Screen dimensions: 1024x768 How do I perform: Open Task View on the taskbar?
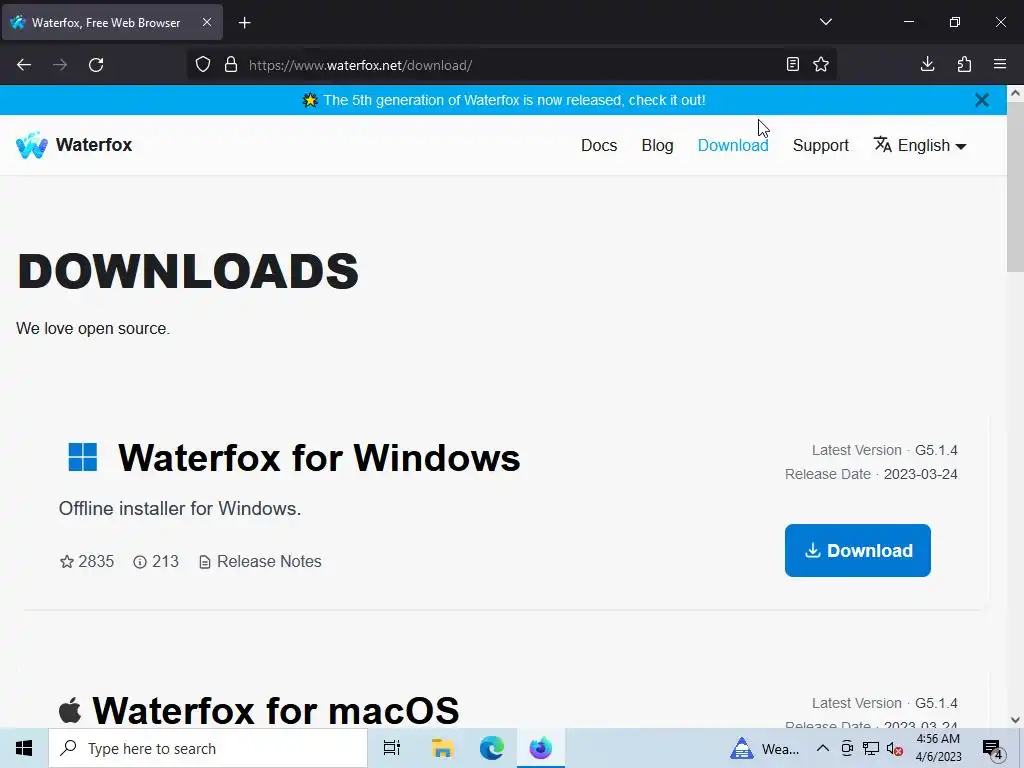click(392, 748)
